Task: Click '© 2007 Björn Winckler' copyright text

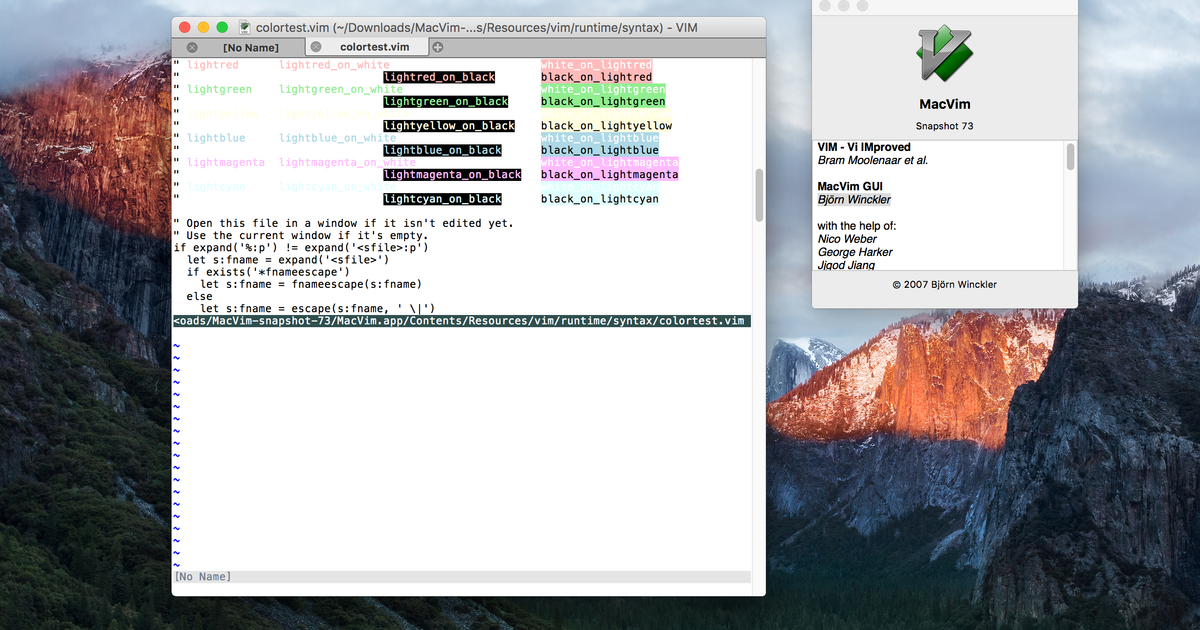Action: [x=944, y=285]
